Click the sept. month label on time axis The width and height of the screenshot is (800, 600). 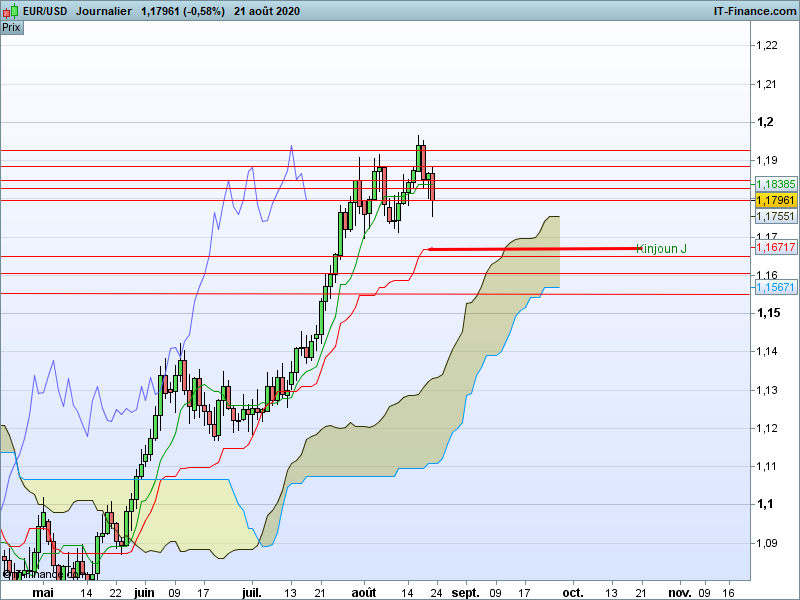(465, 592)
